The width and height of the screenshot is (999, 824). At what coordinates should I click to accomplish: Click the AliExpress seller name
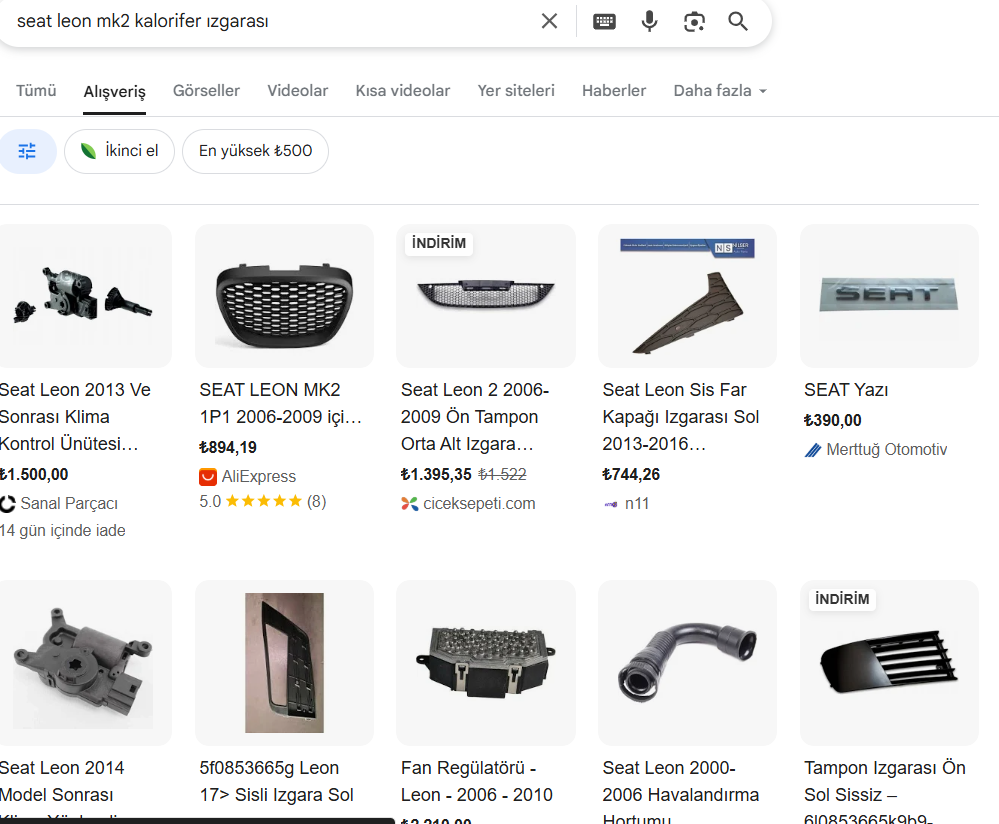pyautogui.click(x=259, y=477)
